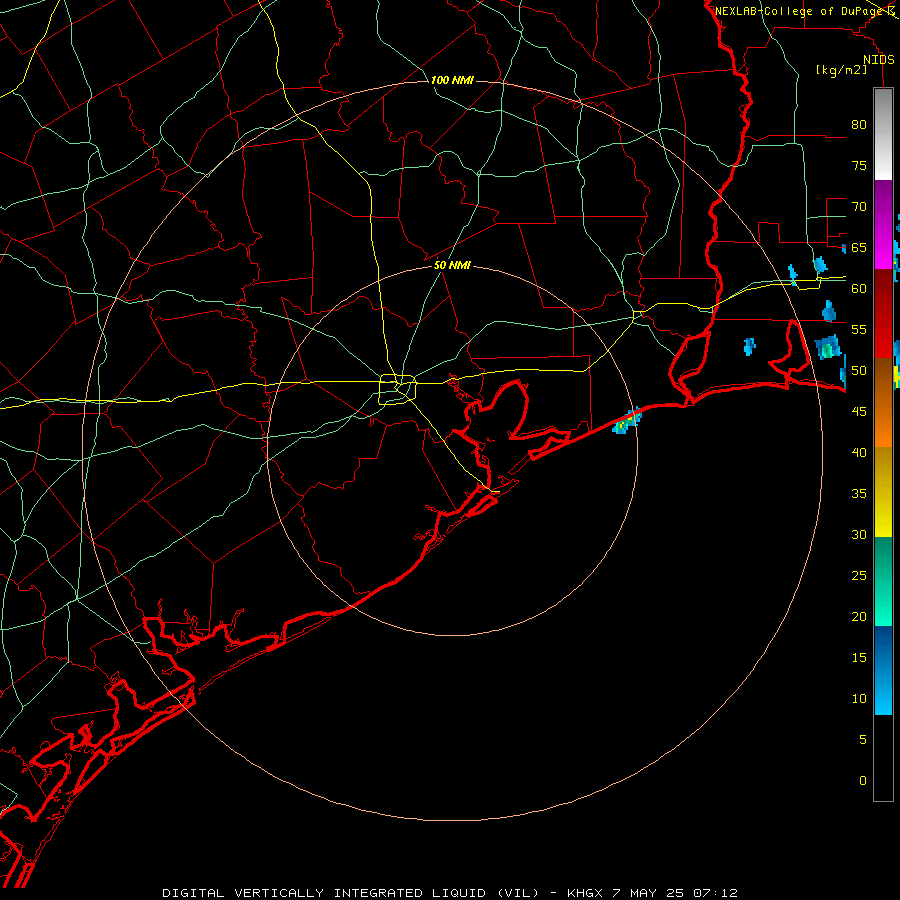Click the "07:12" time in the caption

click(715, 893)
